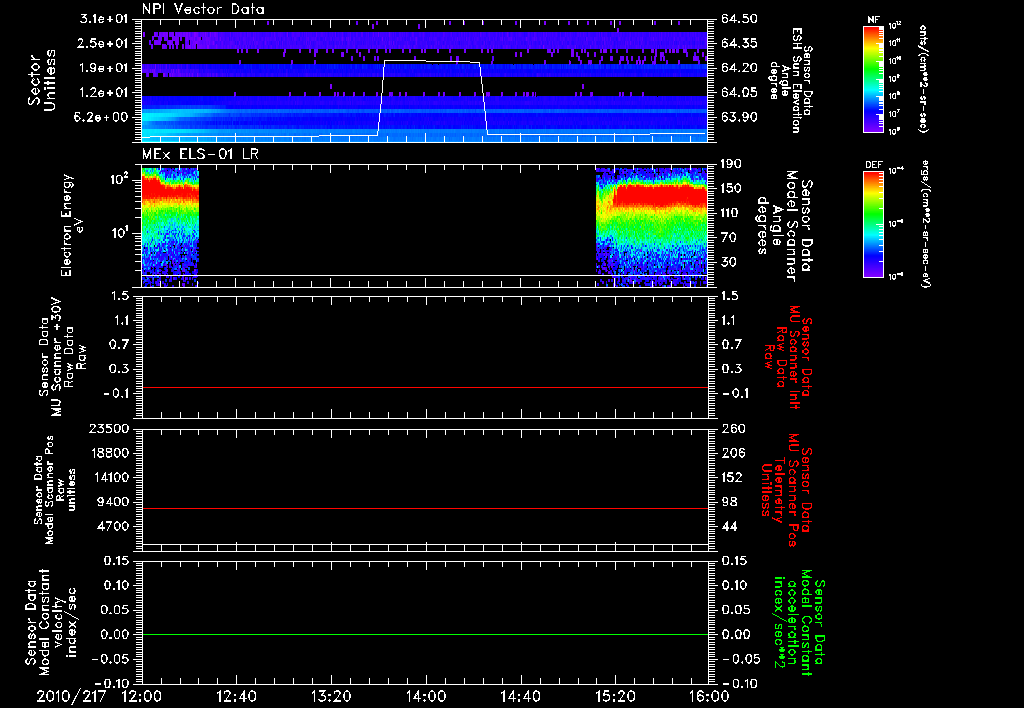The image size is (1024, 708).
Task: Click the 15:20 time axis label
Action: [x=615, y=696]
